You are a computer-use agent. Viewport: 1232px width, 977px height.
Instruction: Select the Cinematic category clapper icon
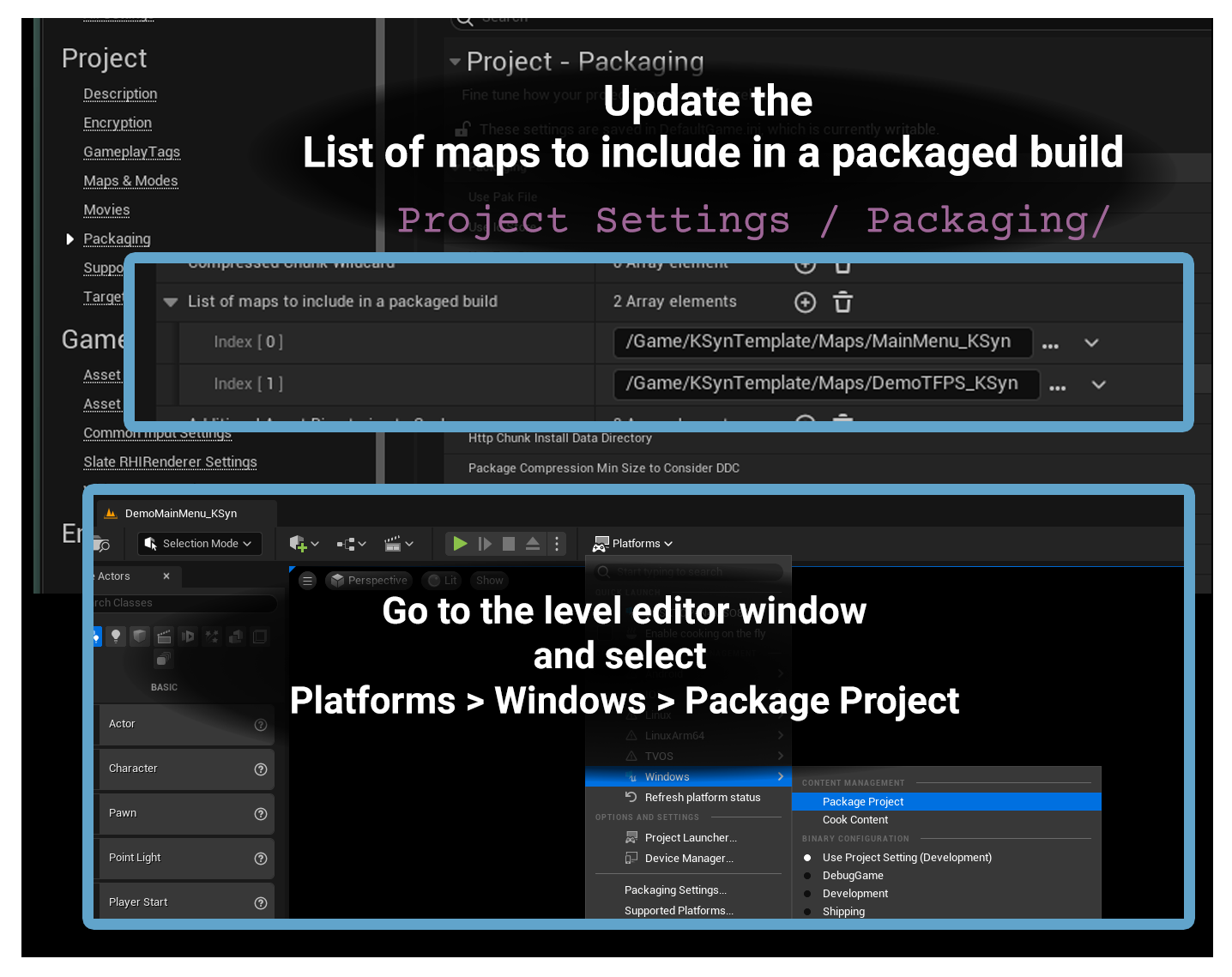click(x=164, y=636)
